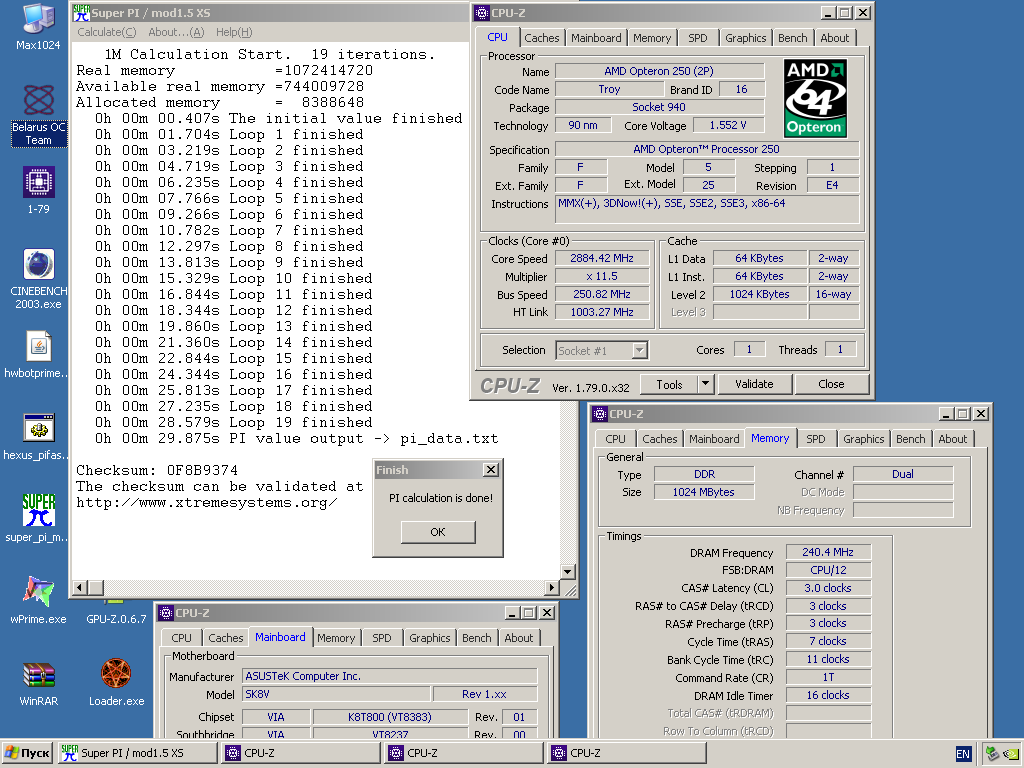Open the About menu in Super PI
Viewport: 1024px width, 768px height.
coord(176,32)
